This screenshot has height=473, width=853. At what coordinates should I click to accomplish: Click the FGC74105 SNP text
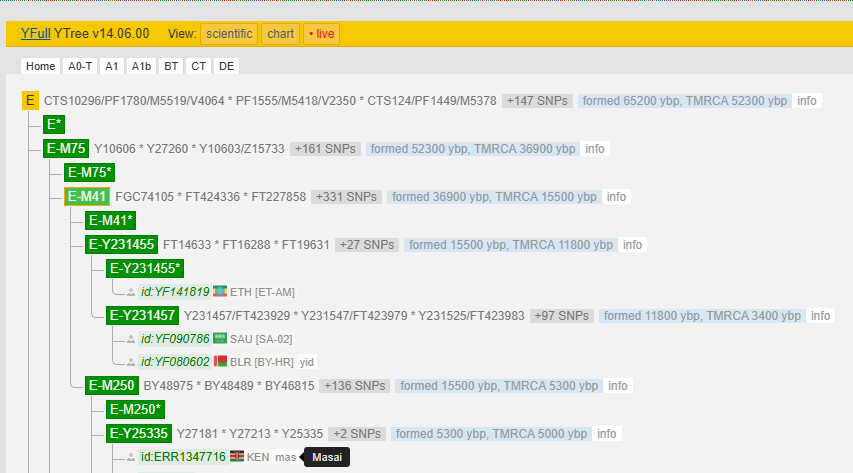tap(145, 196)
